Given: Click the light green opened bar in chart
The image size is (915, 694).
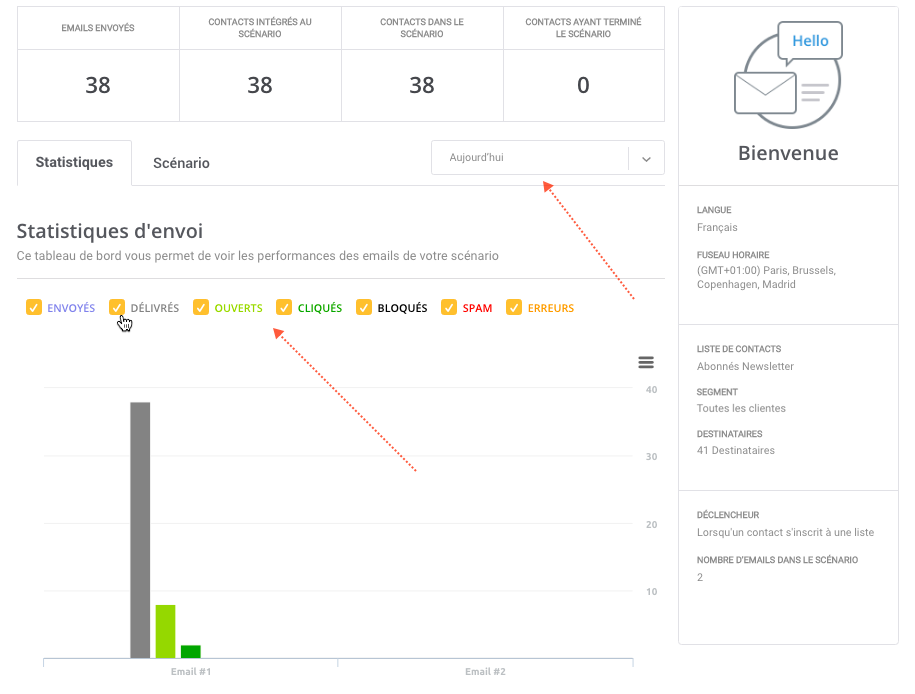Looking at the screenshot, I should point(165,632).
